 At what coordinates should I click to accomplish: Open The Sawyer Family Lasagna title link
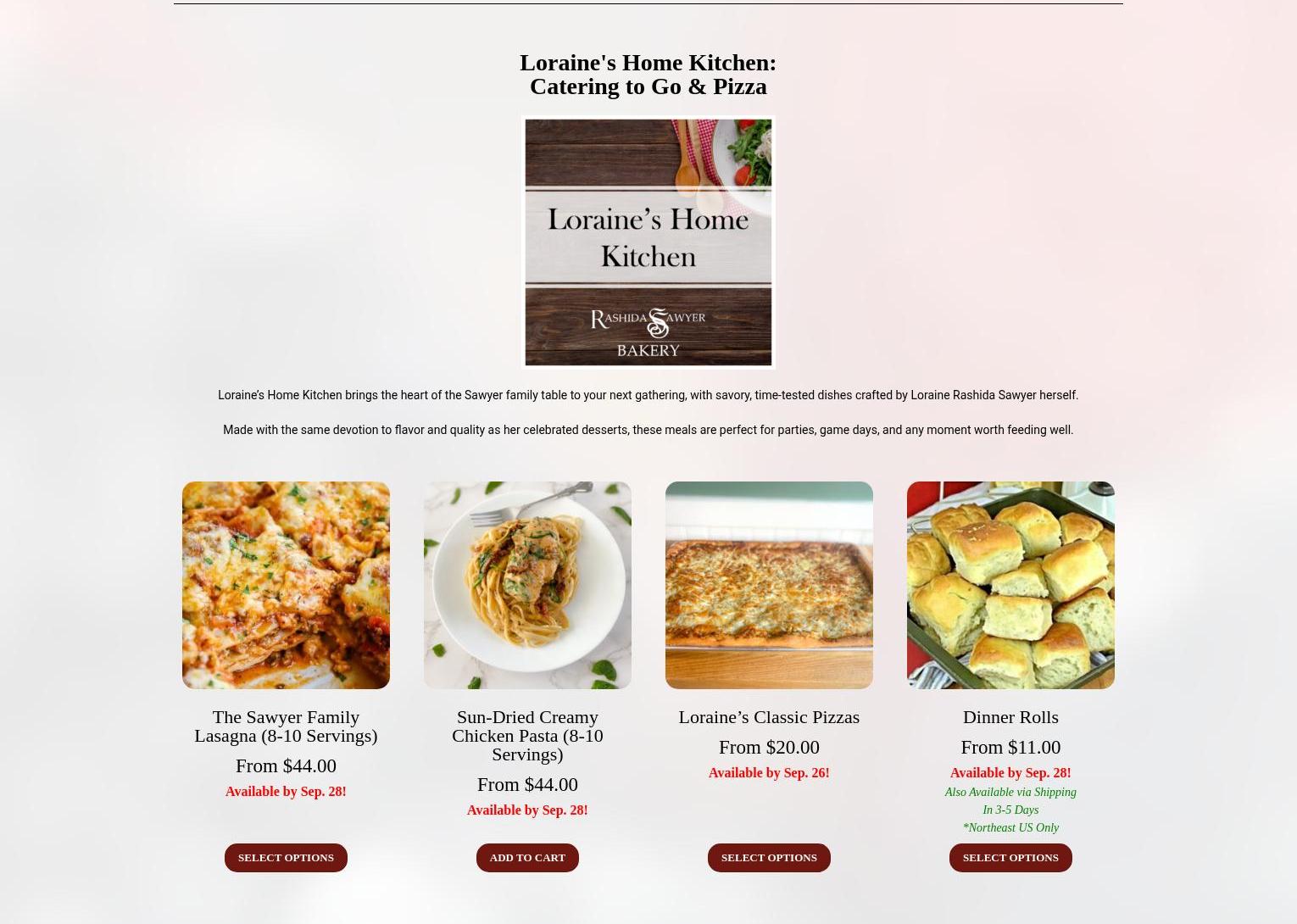(286, 726)
